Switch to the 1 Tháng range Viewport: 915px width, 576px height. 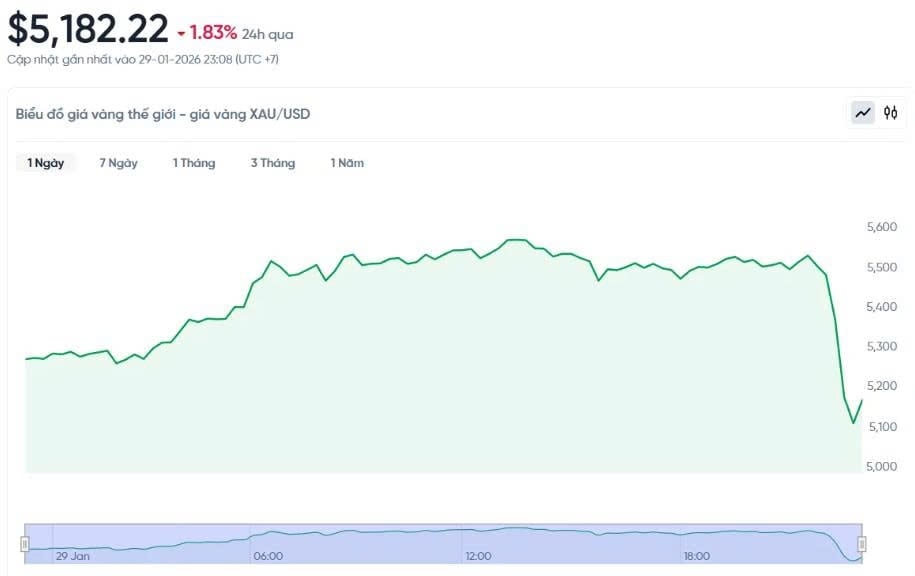tap(194, 163)
